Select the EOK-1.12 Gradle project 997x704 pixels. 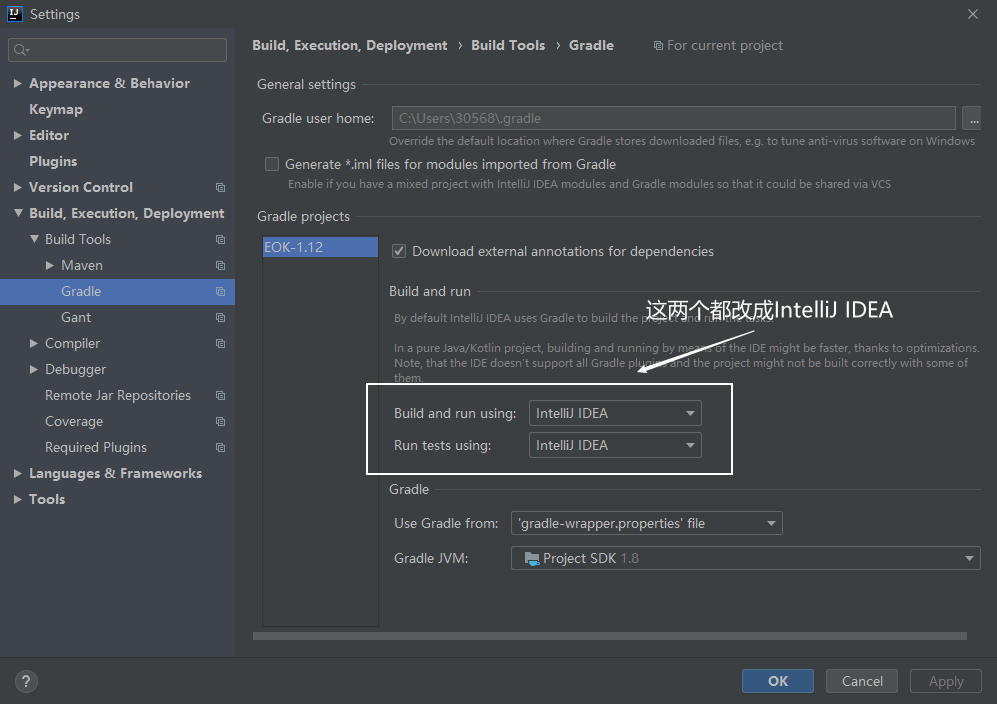(x=320, y=247)
